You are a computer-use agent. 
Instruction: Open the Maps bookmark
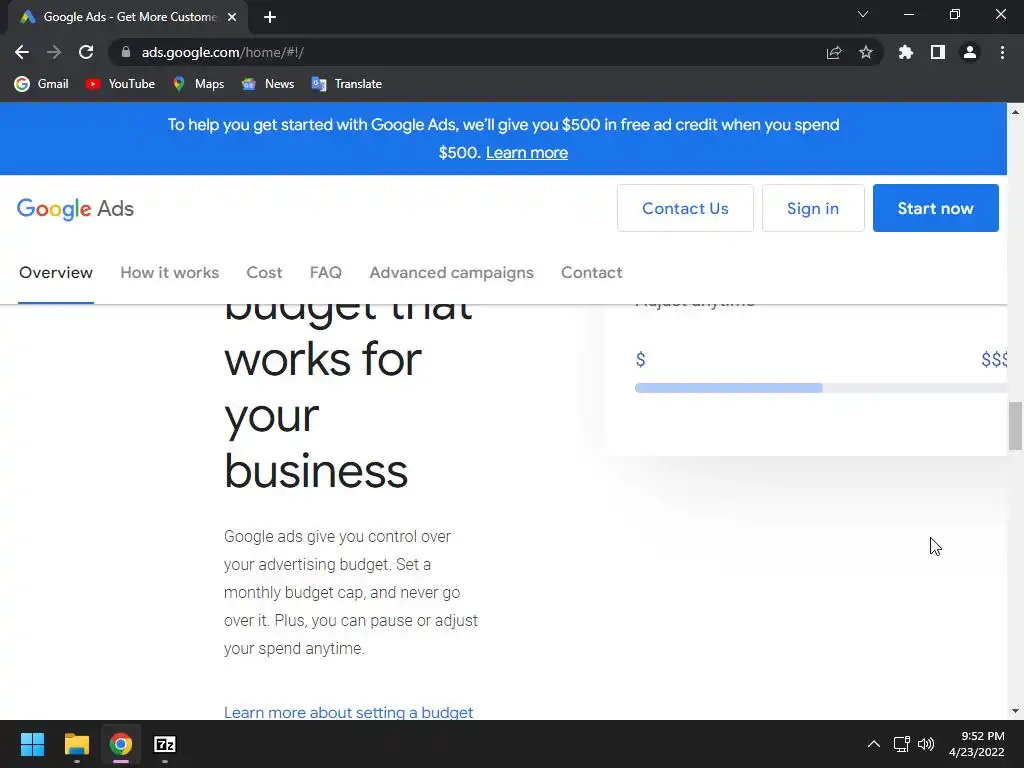coord(198,84)
